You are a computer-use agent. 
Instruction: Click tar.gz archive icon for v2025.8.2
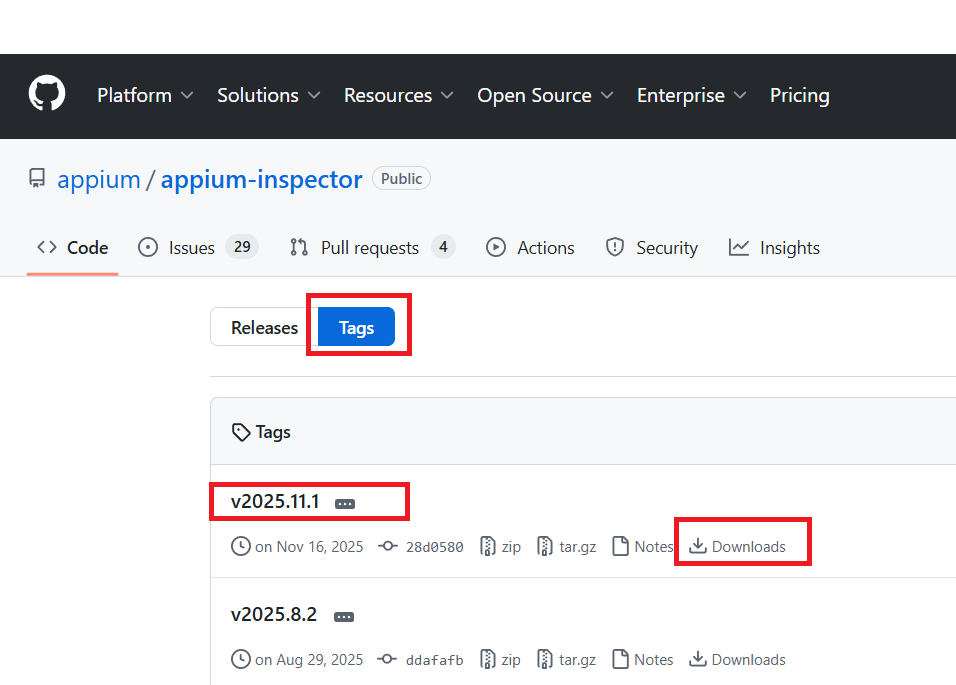tap(545, 659)
